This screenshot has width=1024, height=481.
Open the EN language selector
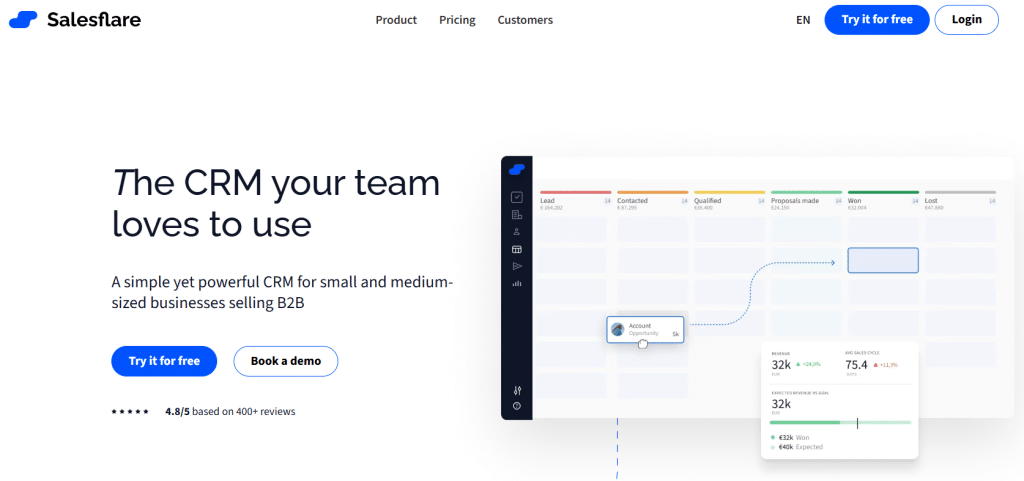(803, 20)
